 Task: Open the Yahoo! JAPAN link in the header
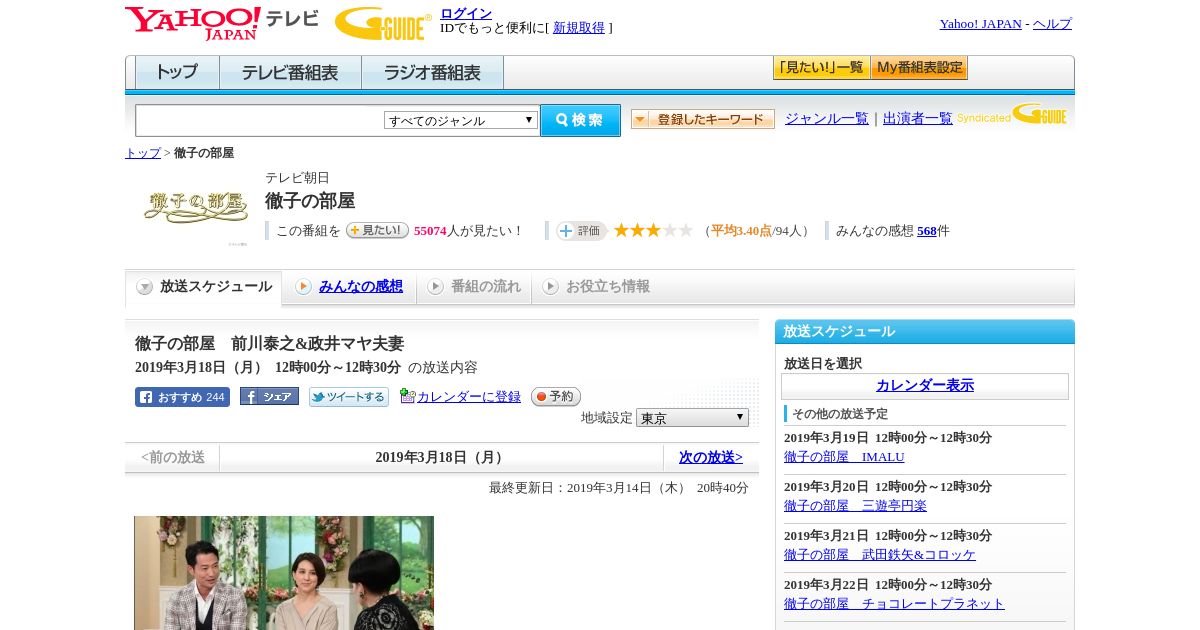[980, 24]
